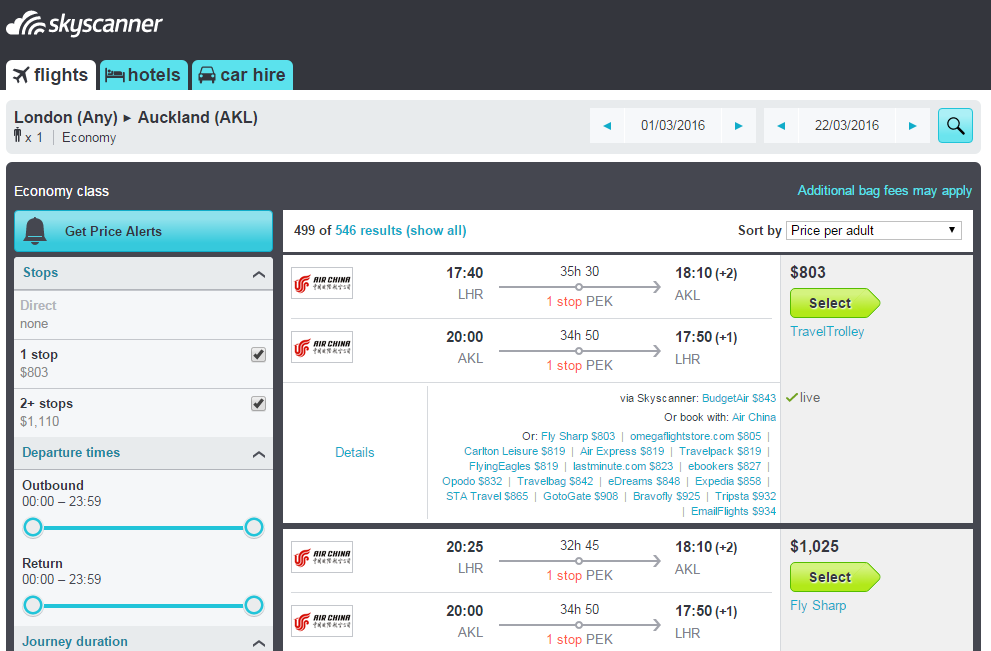The image size is (991, 651).
Task: Collapse the Stops filter section
Action: pyautogui.click(x=258, y=274)
